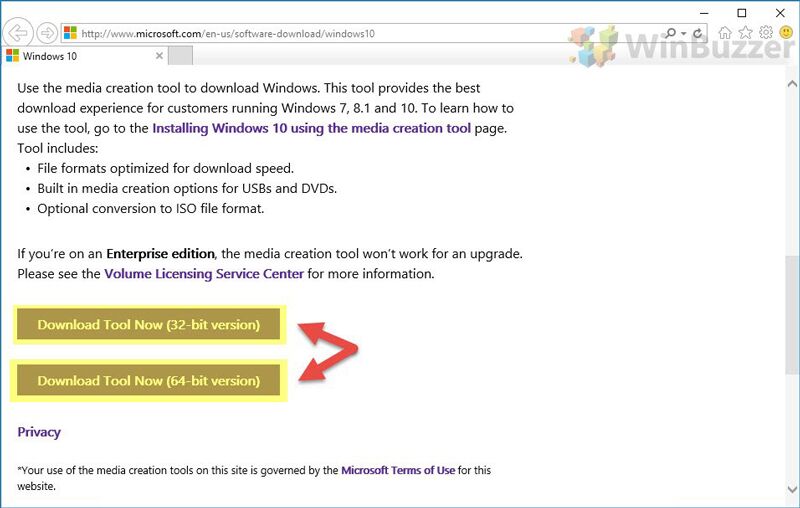
Task: Click the browser forward arrow button
Action: point(47,33)
